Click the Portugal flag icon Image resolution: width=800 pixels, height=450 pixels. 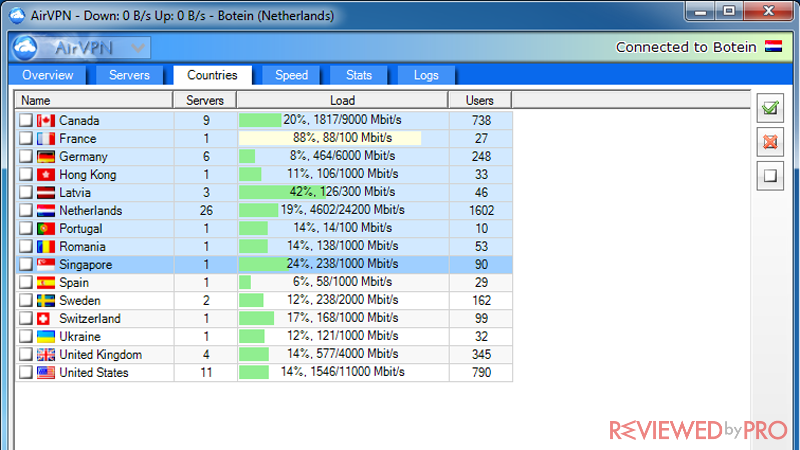pos(46,229)
